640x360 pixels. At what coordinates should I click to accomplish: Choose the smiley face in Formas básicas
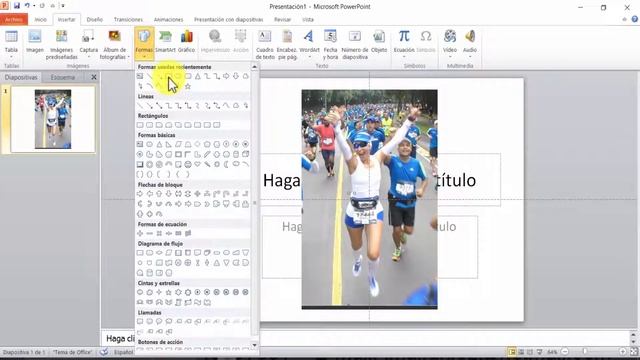tap(188, 164)
